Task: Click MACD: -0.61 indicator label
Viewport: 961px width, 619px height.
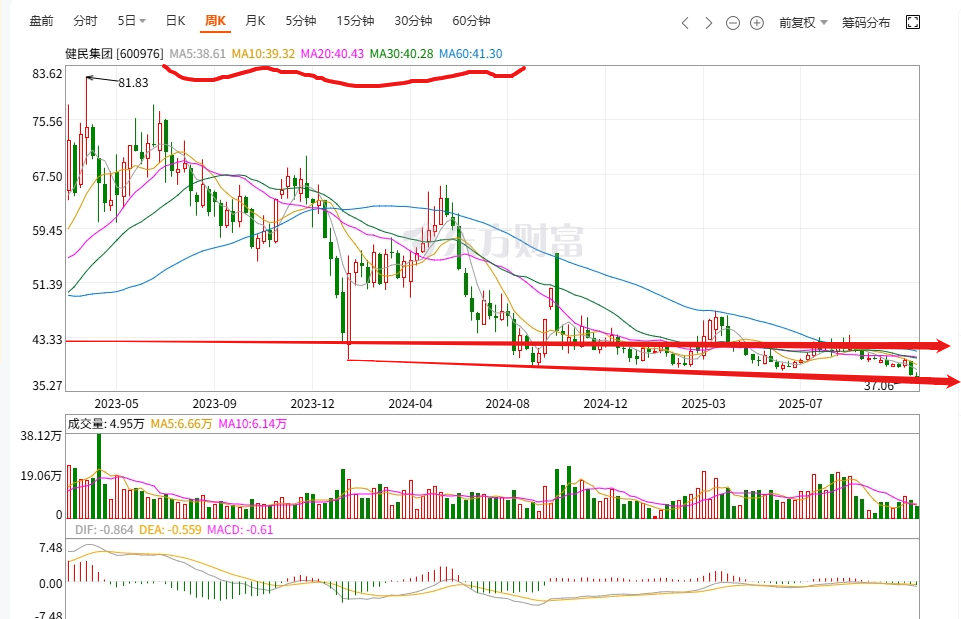Action: coord(240,530)
